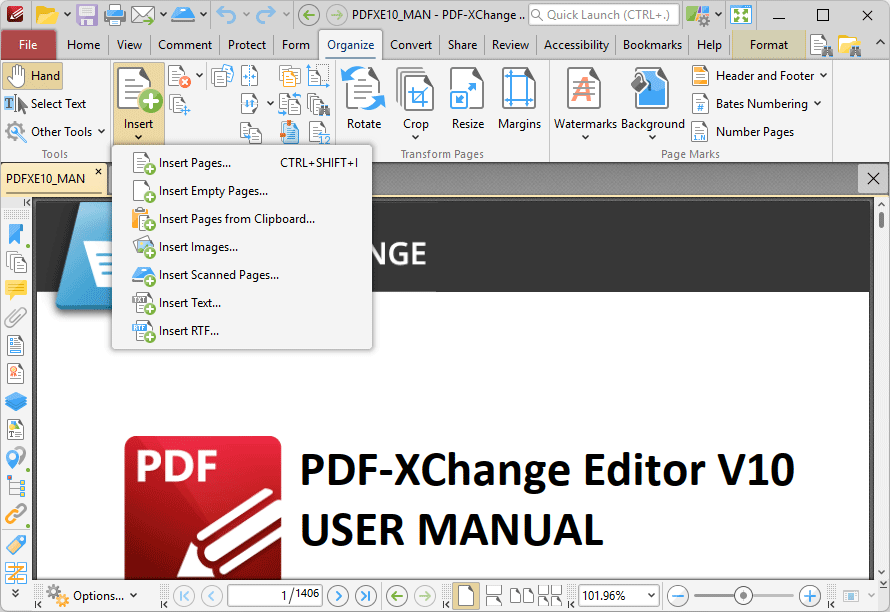Select the PDFXE10_MAN document tab
Viewport: 890px width, 612px height.
click(45, 179)
